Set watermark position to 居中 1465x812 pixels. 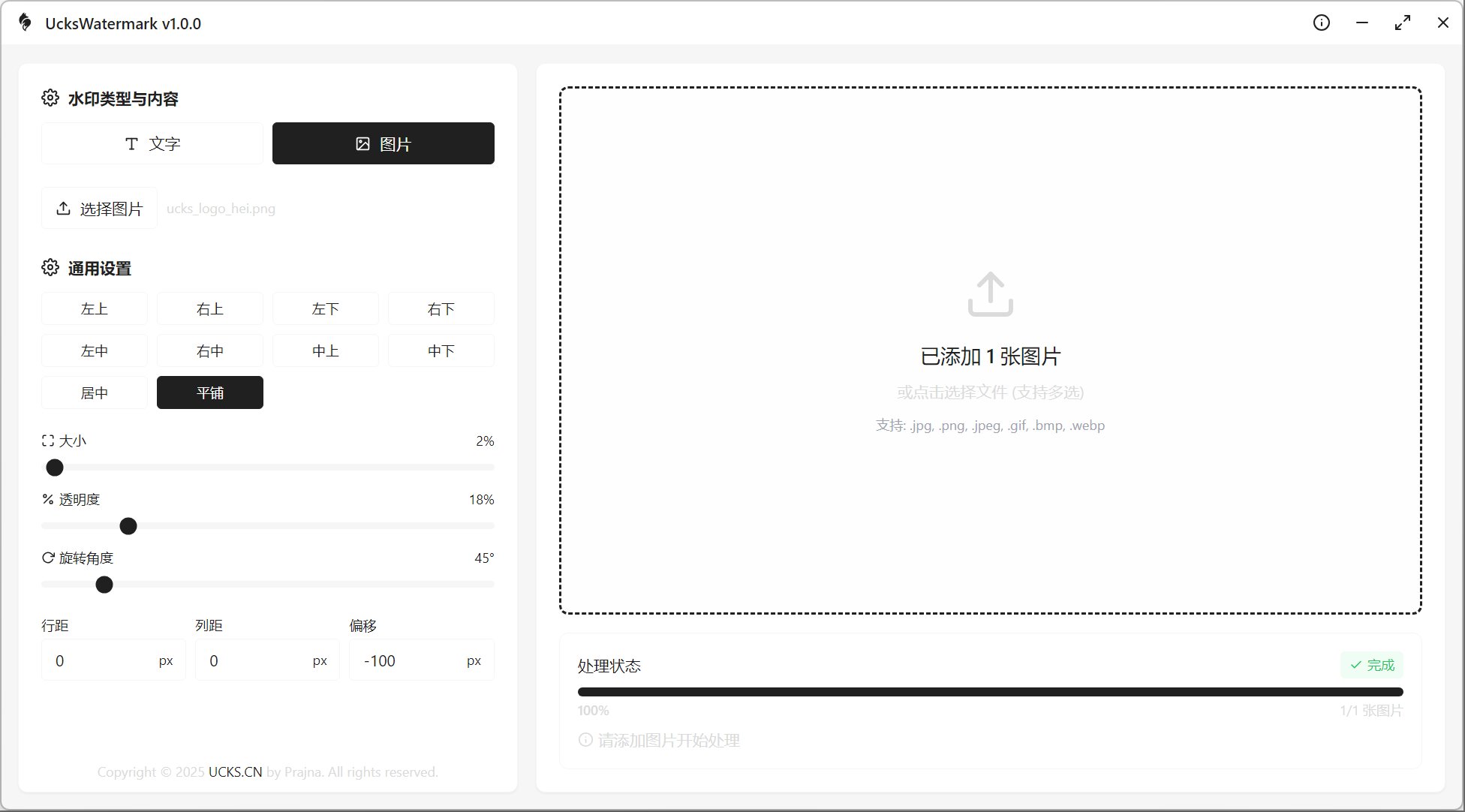pos(95,392)
